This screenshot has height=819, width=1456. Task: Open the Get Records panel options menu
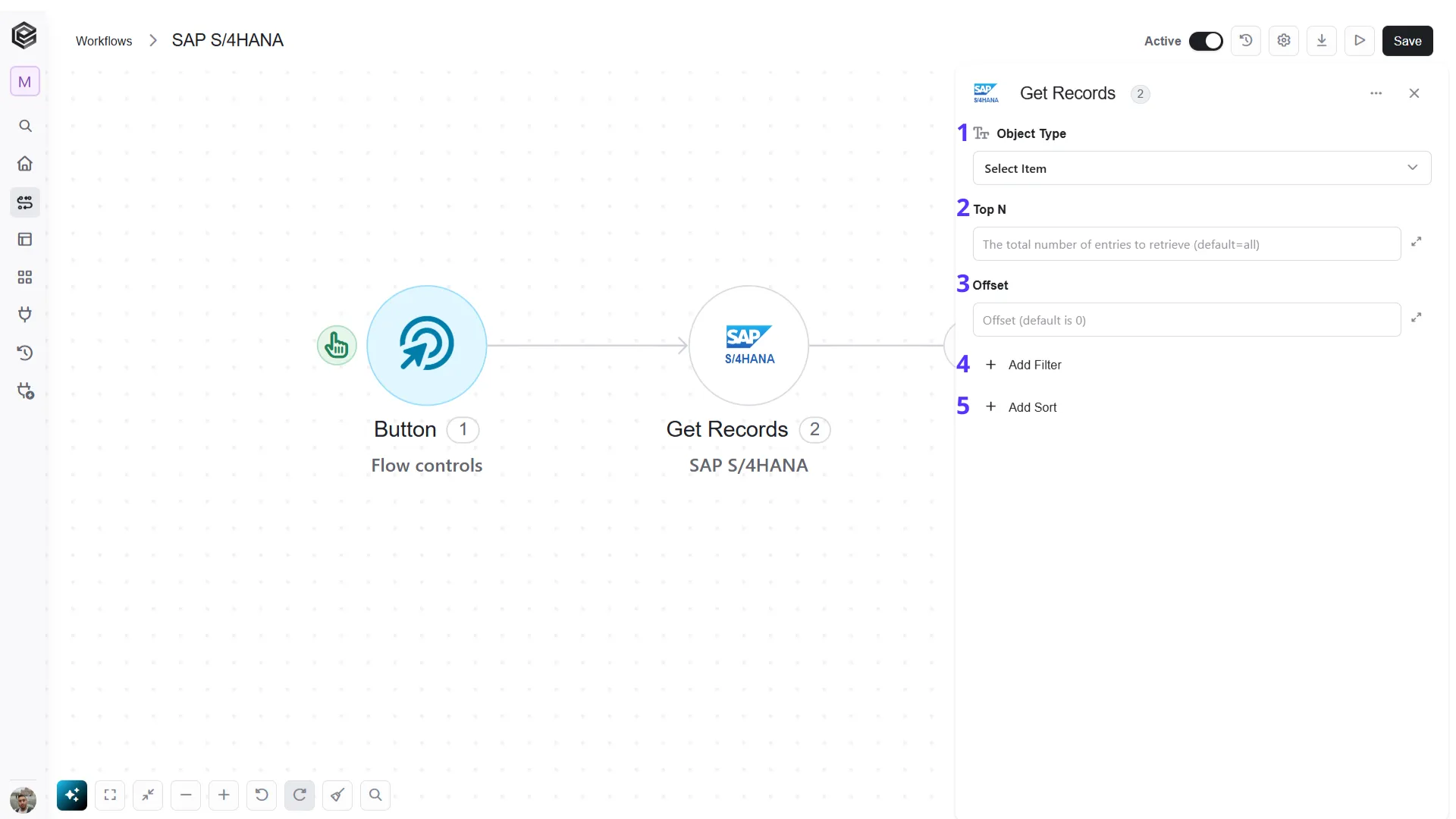click(1376, 93)
